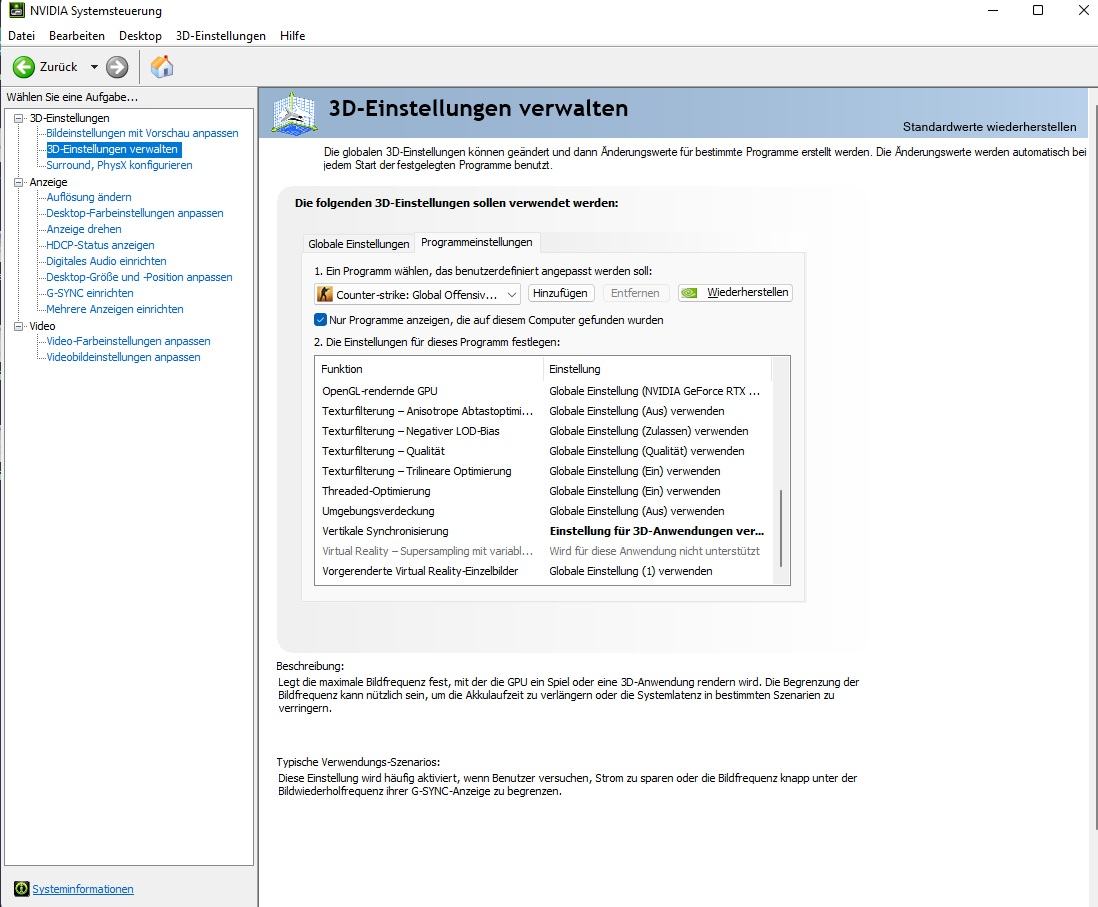Collapse the 3D-Einstellungen tree node
The image size is (1098, 907).
(19, 118)
